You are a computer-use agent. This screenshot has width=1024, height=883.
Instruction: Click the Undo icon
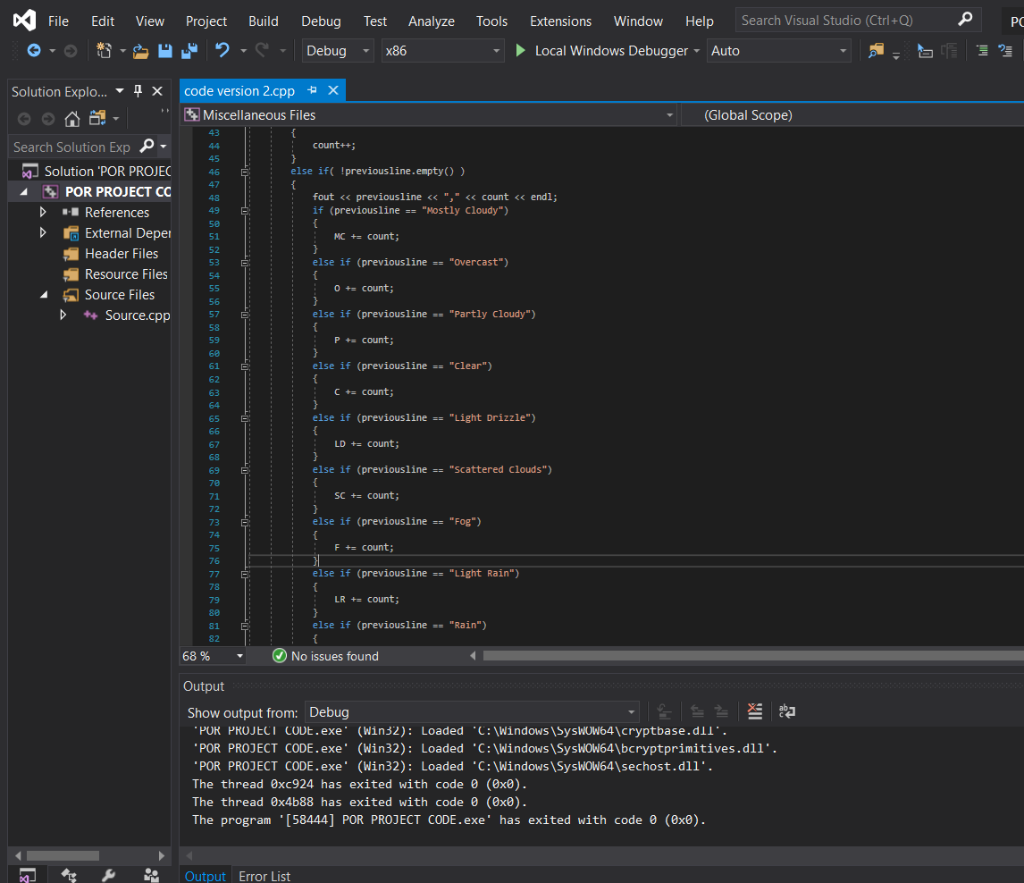point(223,50)
